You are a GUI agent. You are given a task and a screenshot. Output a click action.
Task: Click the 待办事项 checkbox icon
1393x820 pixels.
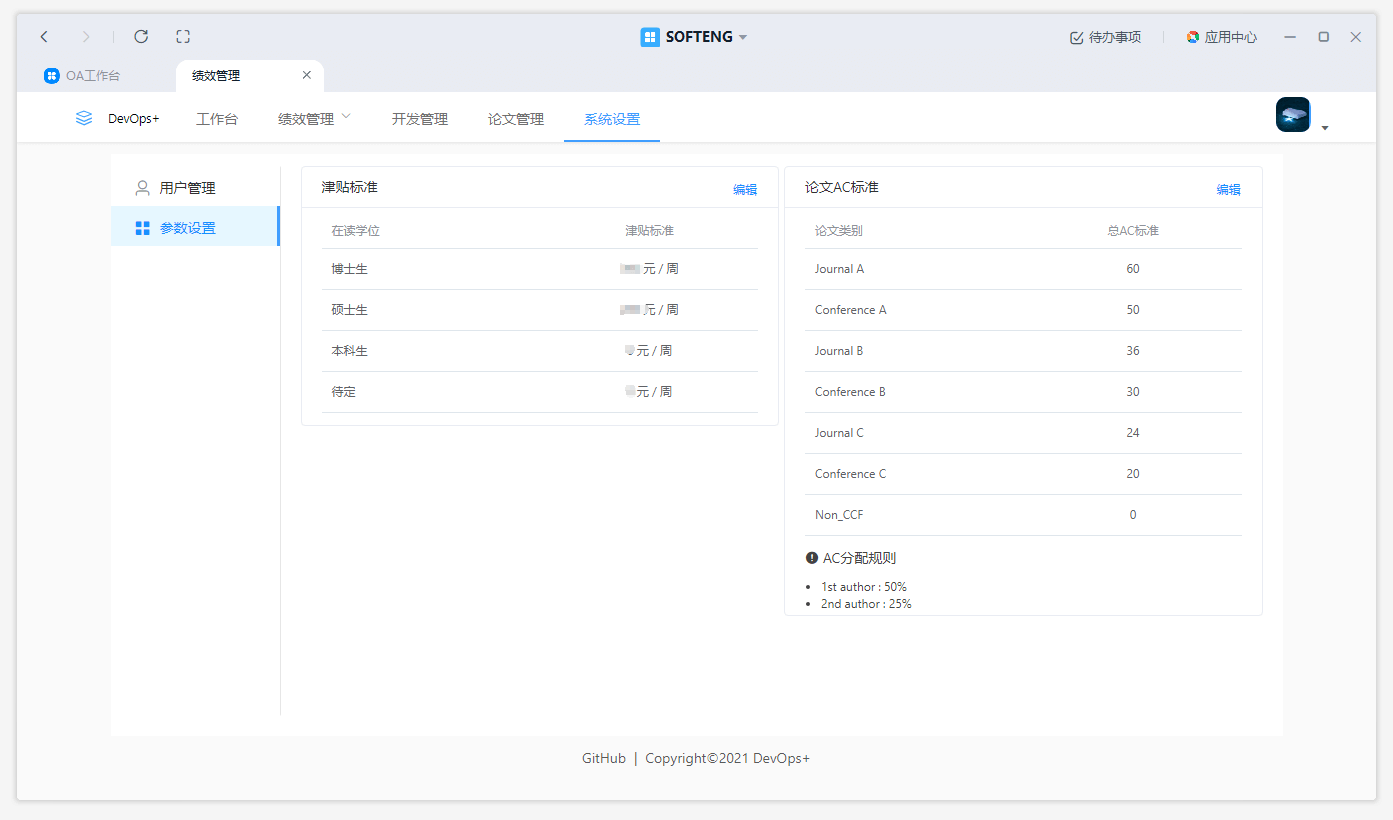coord(1077,38)
